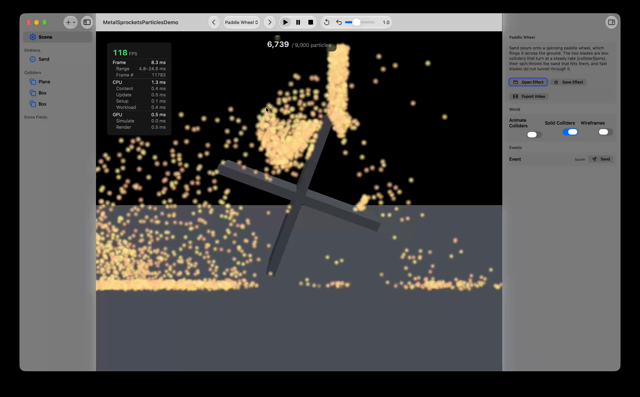This screenshot has width=640, height=397.
Task: Select the Scene item in sidebar
Action: [58, 37]
